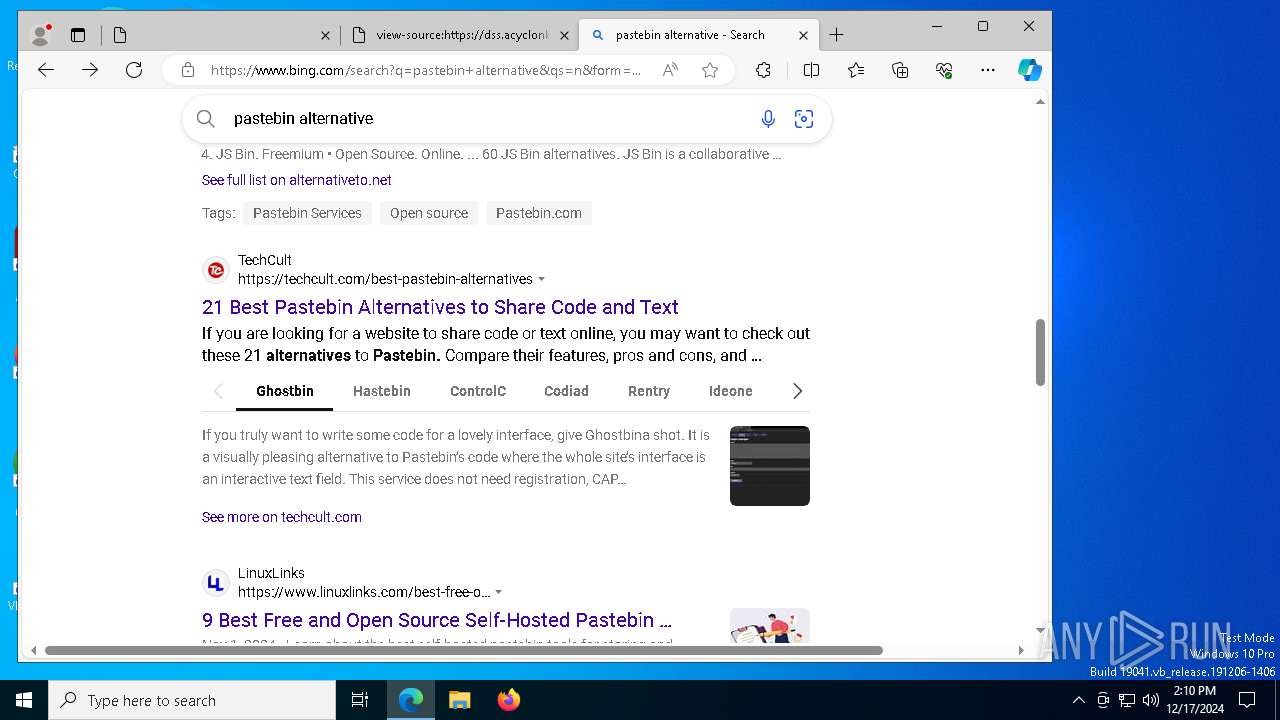Viewport: 1280px width, 720px height.
Task: Open the Windows Start menu
Action: (24, 700)
